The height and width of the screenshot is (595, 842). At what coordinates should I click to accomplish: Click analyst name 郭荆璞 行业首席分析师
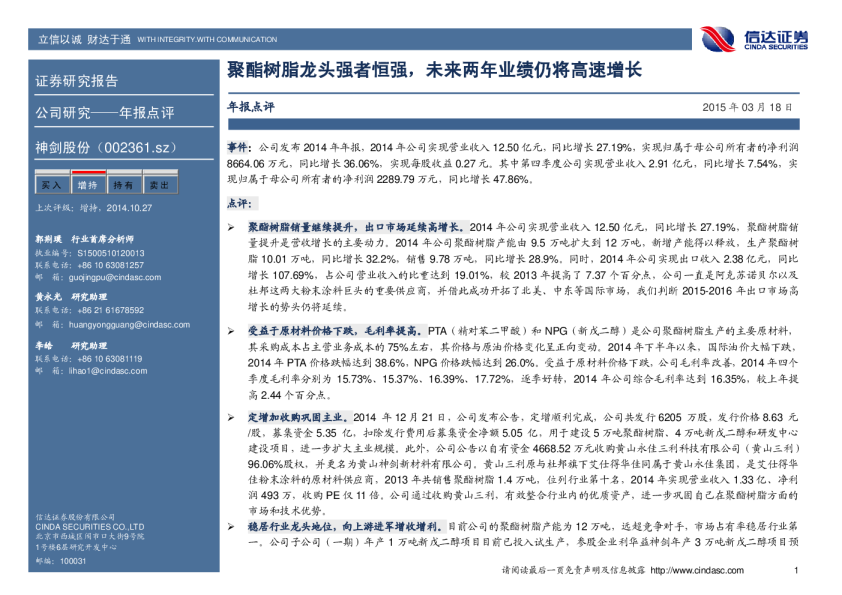[85, 239]
